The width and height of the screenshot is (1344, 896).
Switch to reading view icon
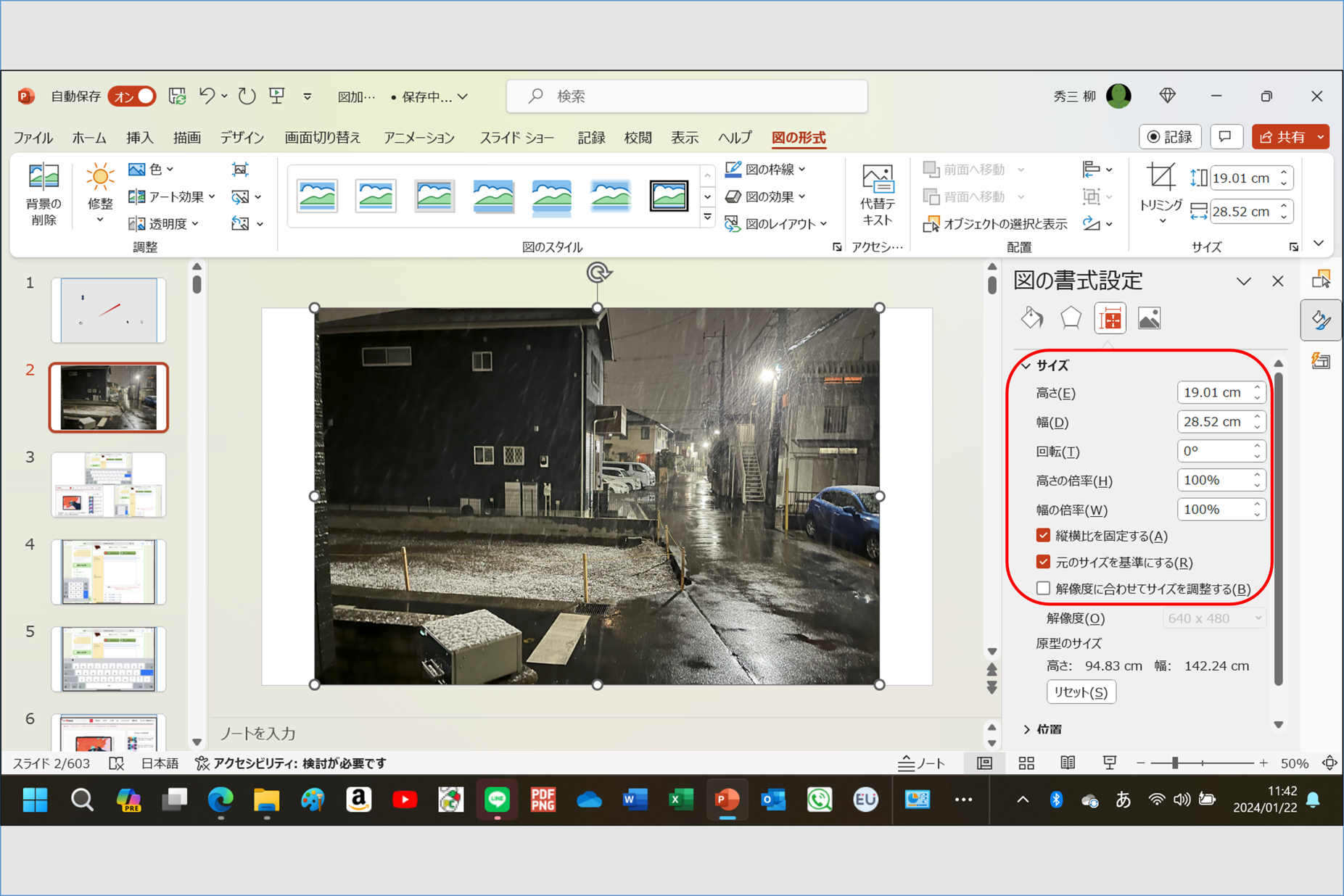pos(1068,763)
